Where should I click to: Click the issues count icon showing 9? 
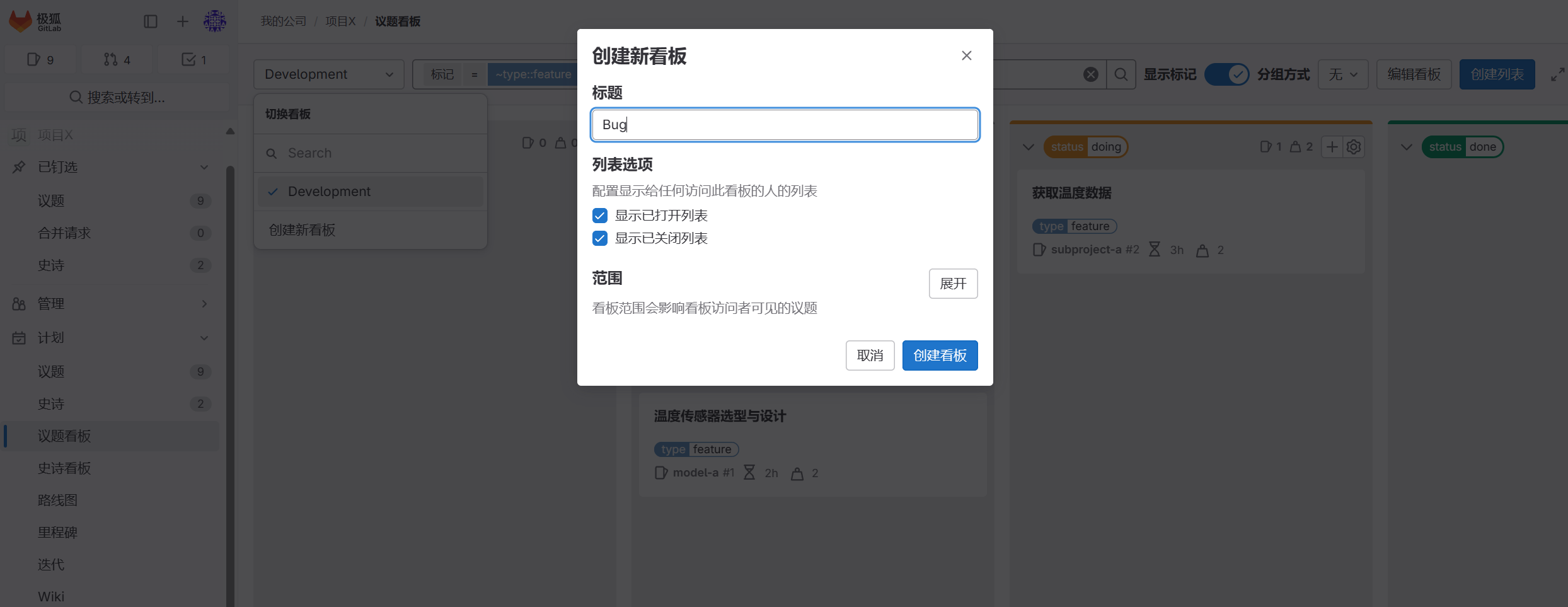[x=40, y=59]
